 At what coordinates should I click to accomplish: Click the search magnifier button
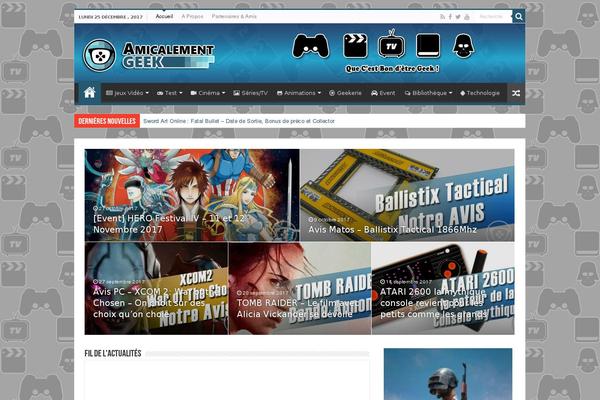(x=518, y=16)
